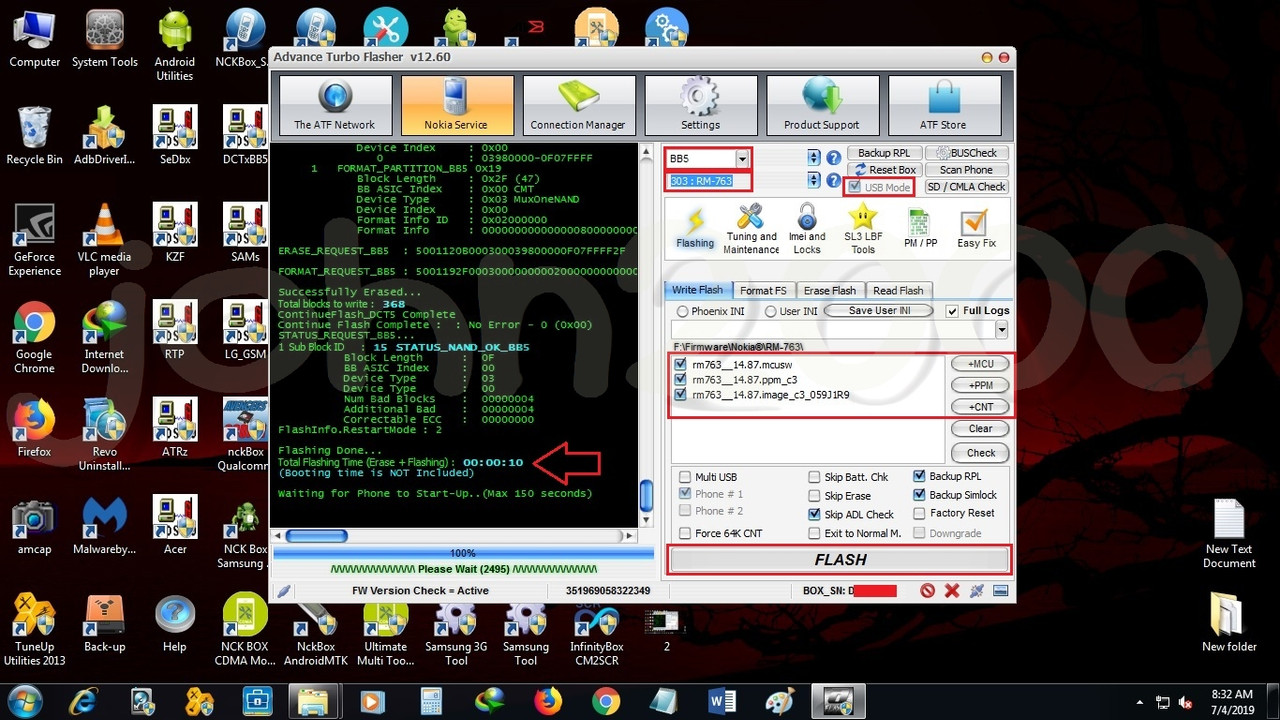The height and width of the screenshot is (720, 1280).
Task: Select User INI radio button
Action: tap(770, 312)
